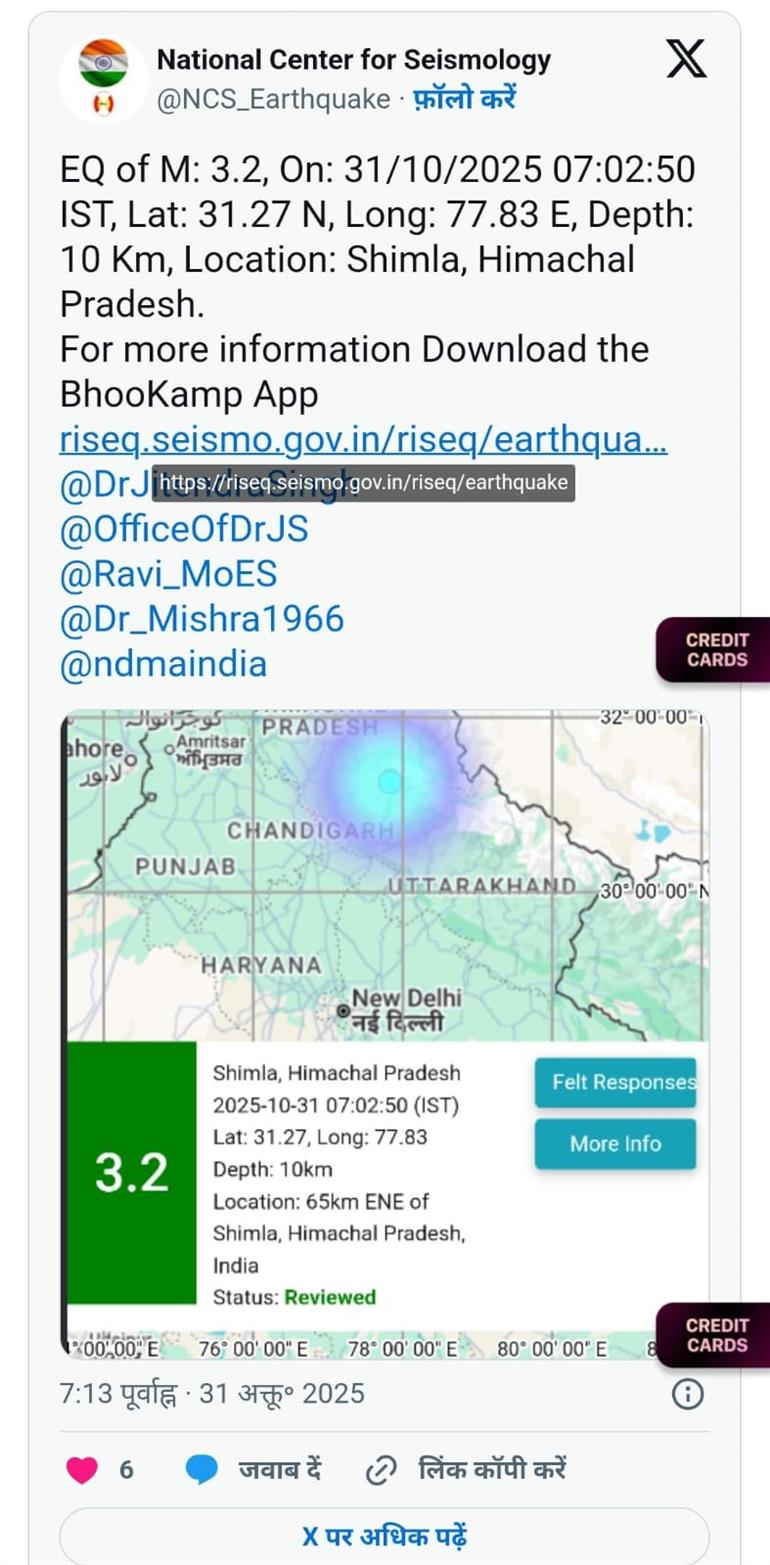Click the New Delhi map marker
The image size is (770, 1565).
tap(344, 1011)
